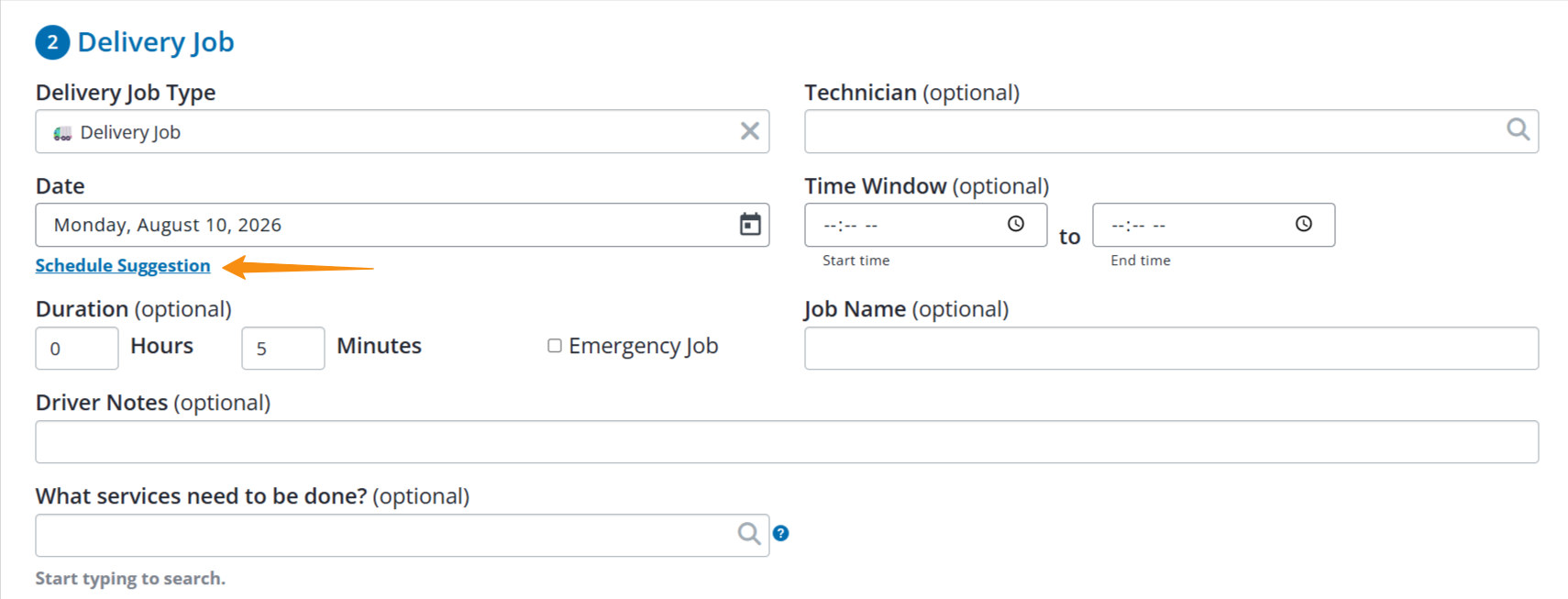The width and height of the screenshot is (1568, 599).
Task: Open the blue help question mark
Action: 780,533
